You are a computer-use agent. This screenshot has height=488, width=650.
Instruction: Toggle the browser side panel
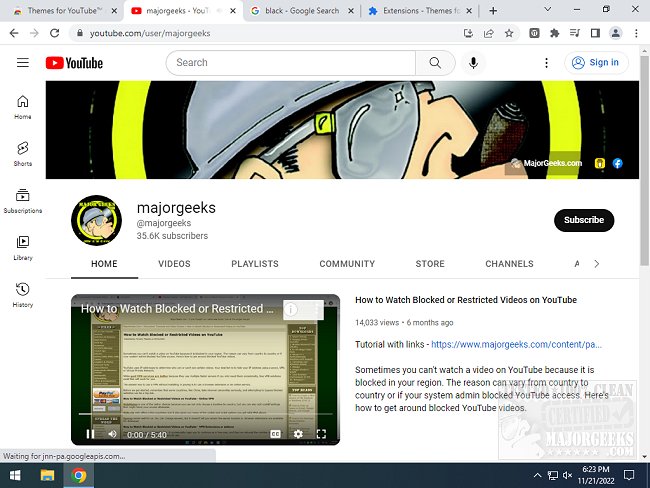click(595, 33)
